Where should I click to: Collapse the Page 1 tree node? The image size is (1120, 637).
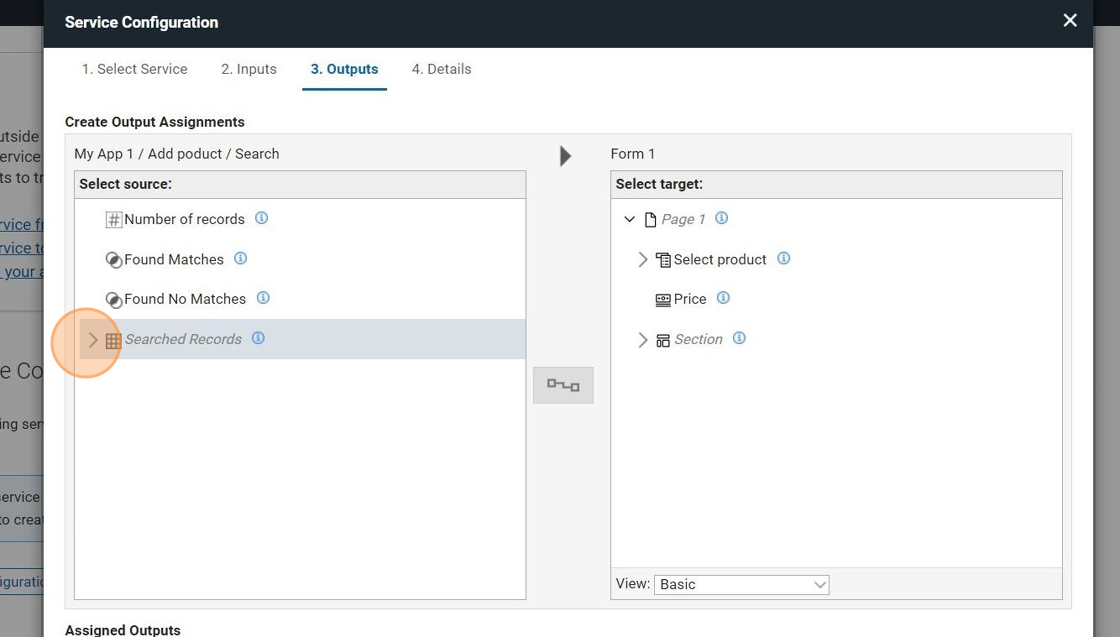pos(629,219)
